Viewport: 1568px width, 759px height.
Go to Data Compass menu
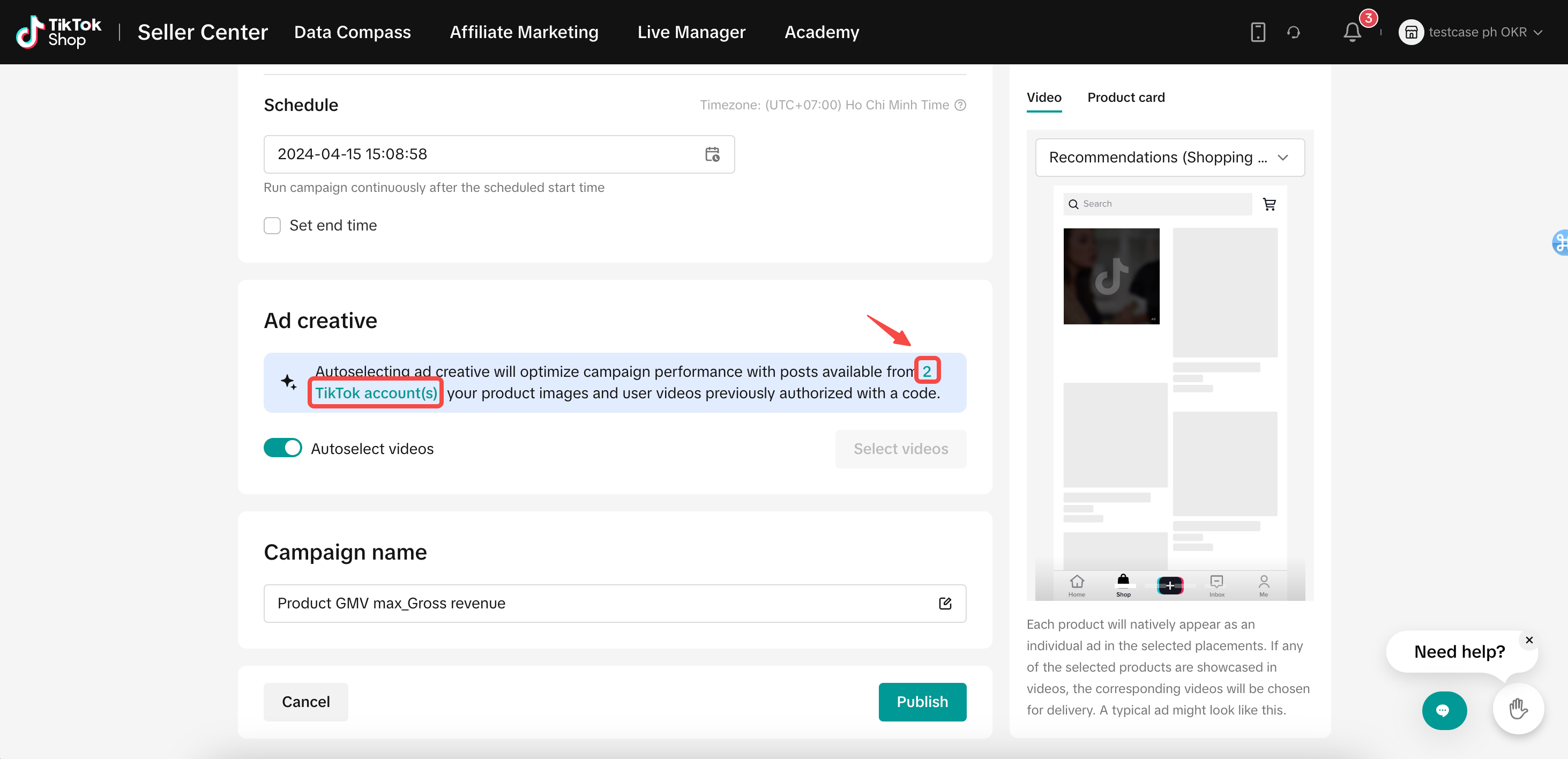(353, 32)
